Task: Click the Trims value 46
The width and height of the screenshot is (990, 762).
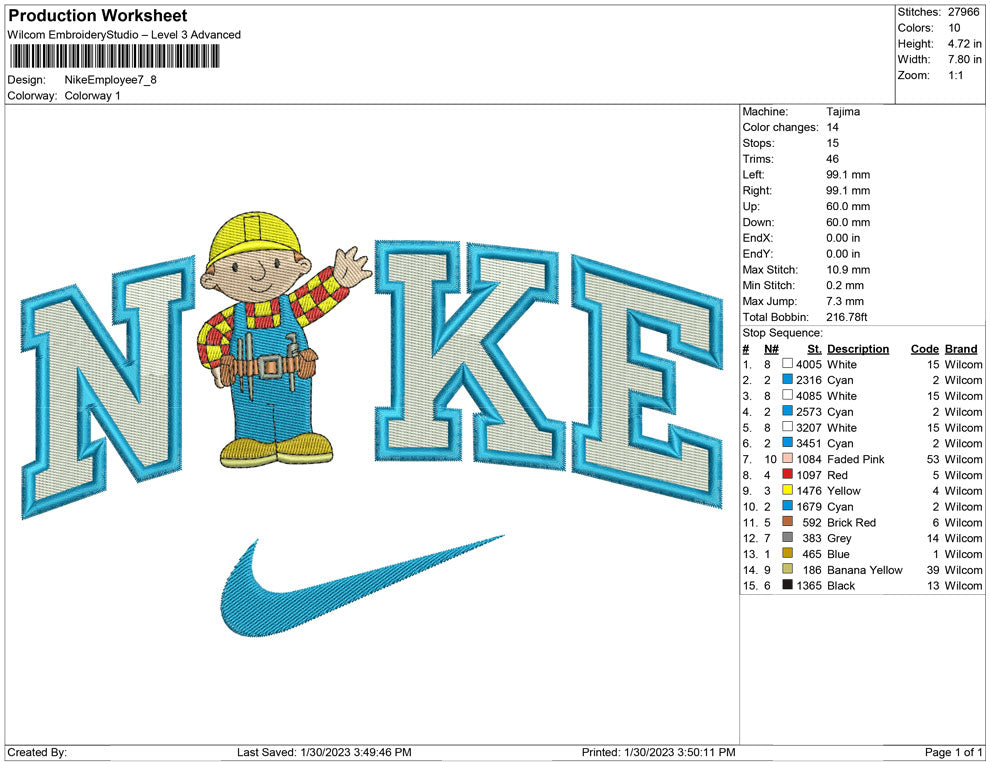Action: click(x=832, y=159)
